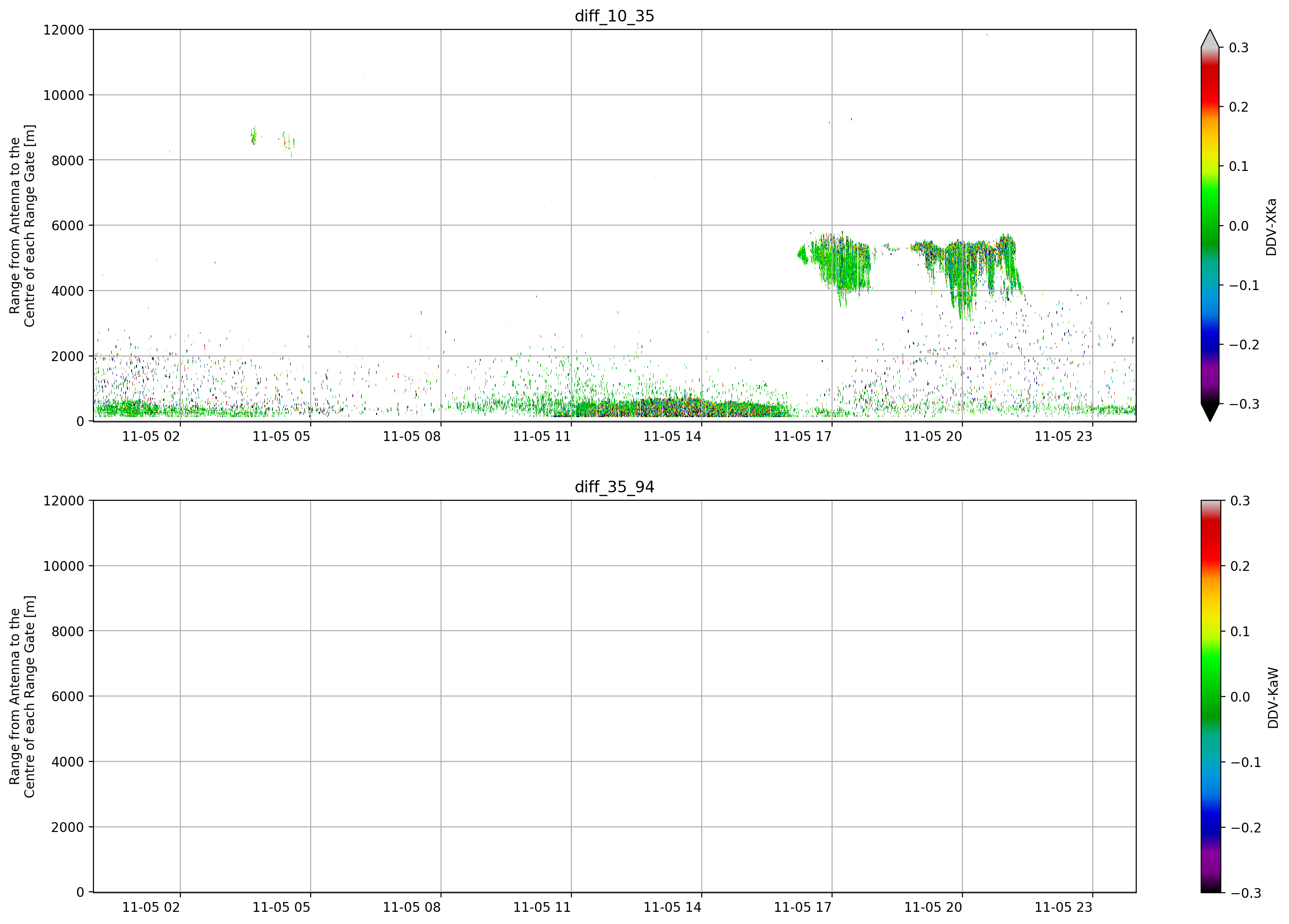Click the 11-05 14 x-tick under diff_10_35

tap(672, 436)
